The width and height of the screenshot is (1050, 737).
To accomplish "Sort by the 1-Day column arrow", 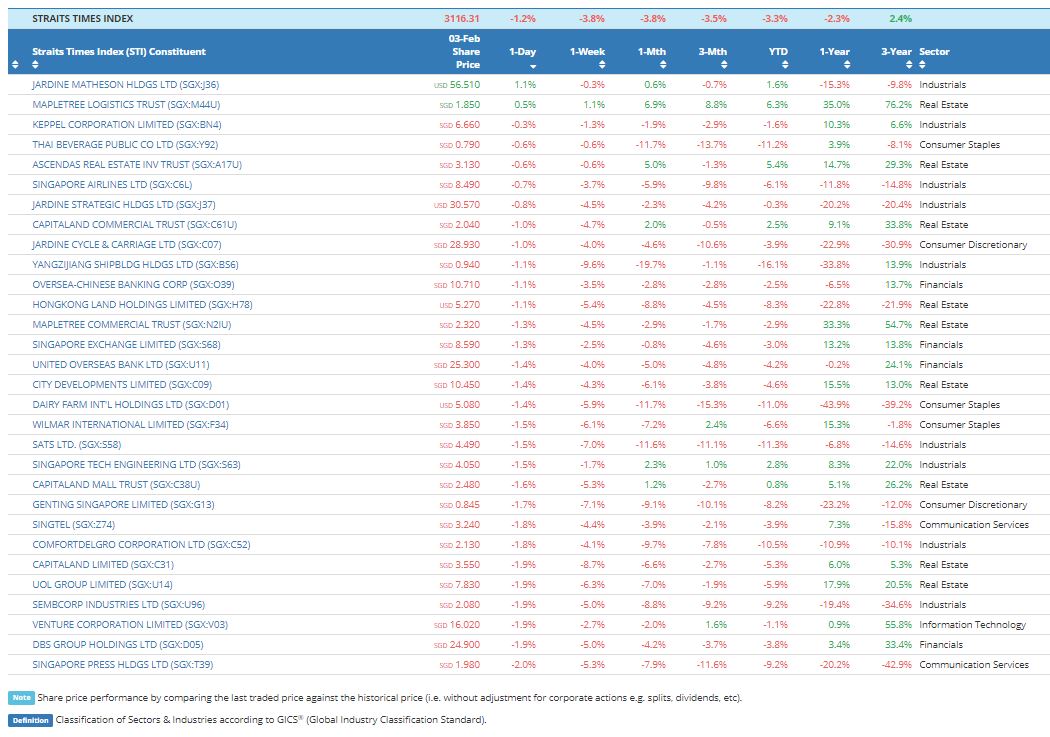I will click(533, 66).
